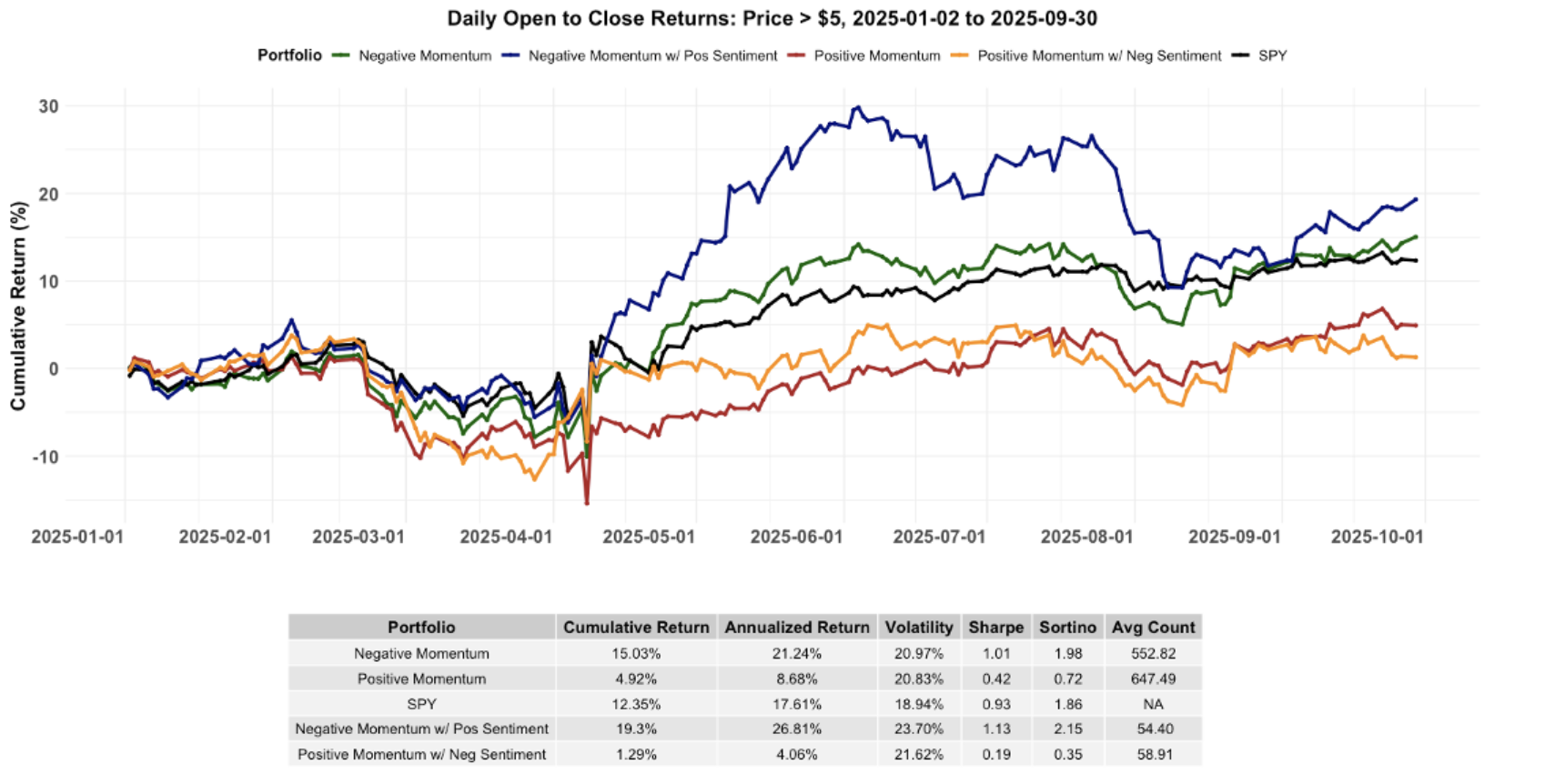
Task: Click the 19.3% cumulative return cell
Action: coord(636,729)
